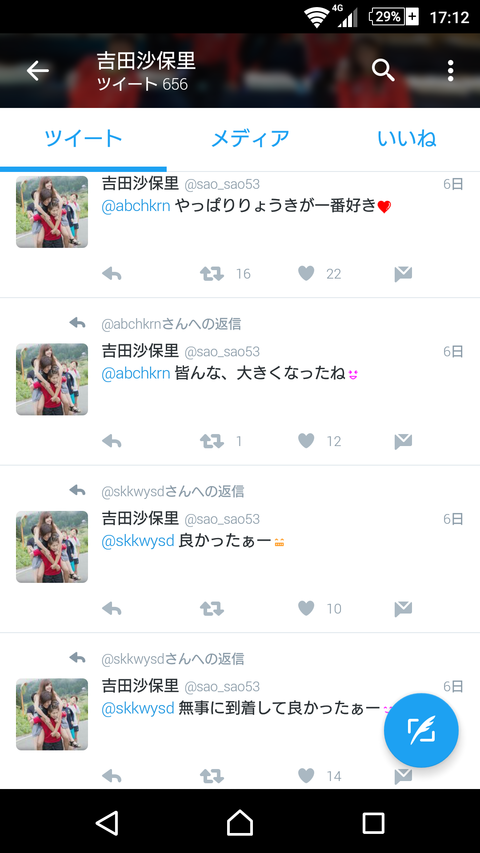
Task: Compose a new tweet with feather button
Action: click(421, 730)
